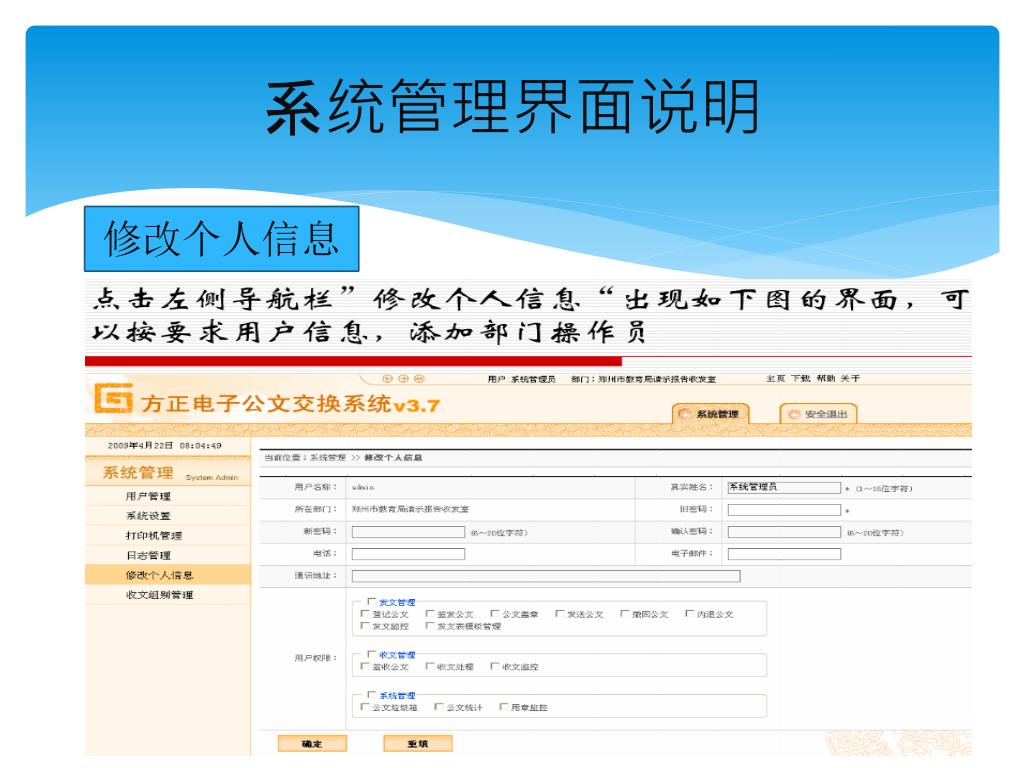1024x768 pixels.
Task: Click the 郑州市教育局 department value in form
Action: click(x=410, y=509)
